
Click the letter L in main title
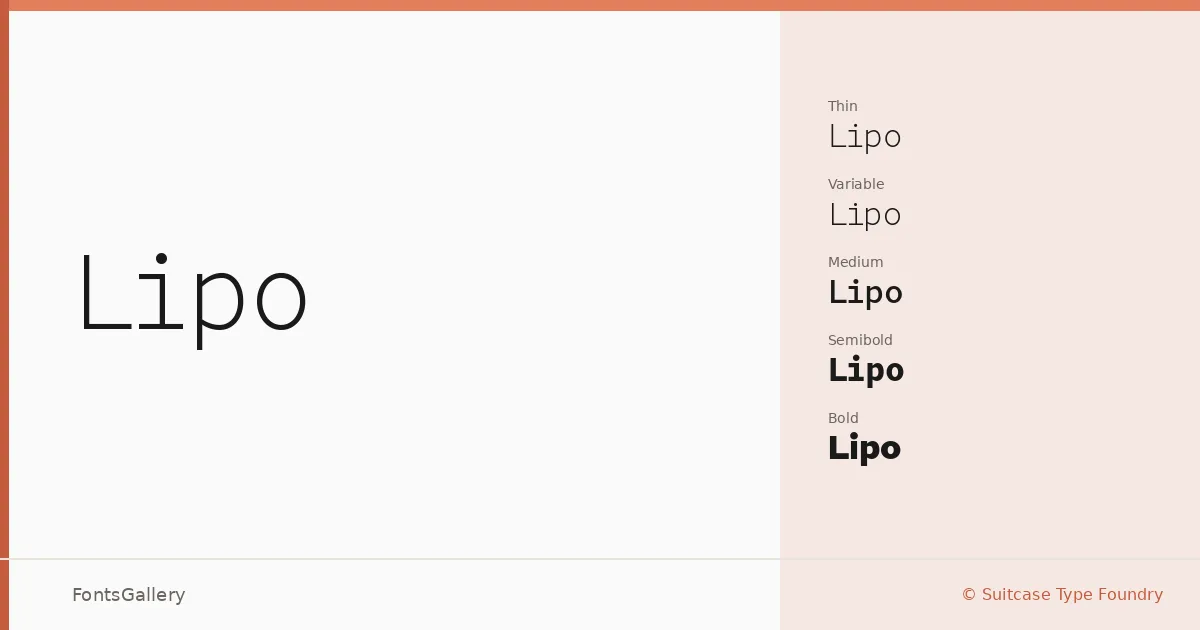[x=103, y=294]
